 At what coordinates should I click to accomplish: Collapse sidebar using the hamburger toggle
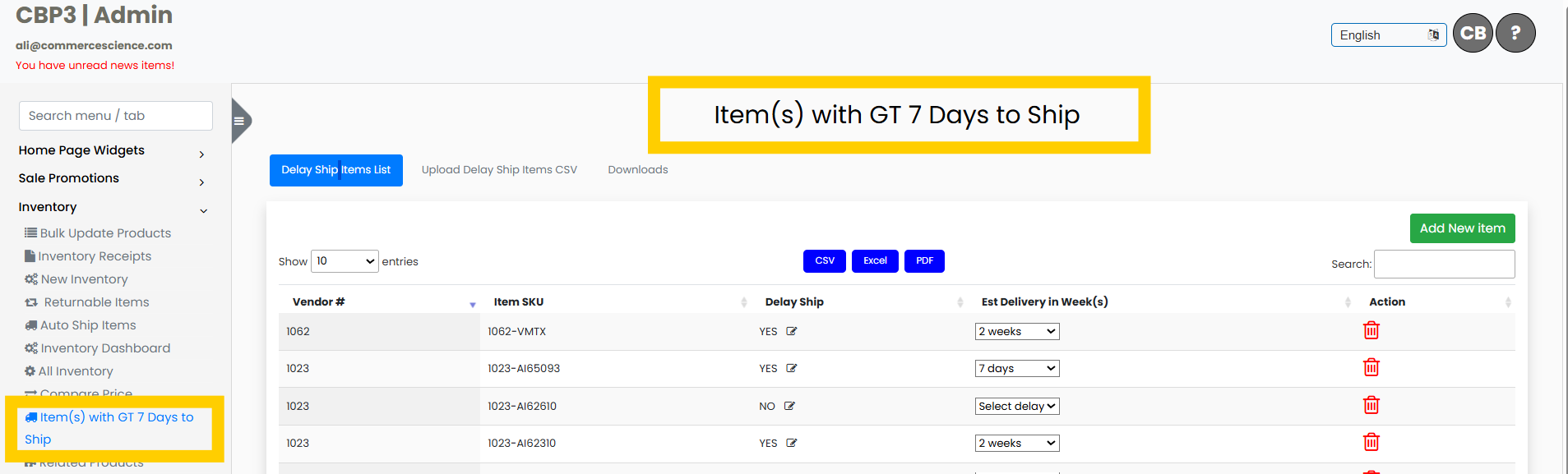pyautogui.click(x=239, y=122)
